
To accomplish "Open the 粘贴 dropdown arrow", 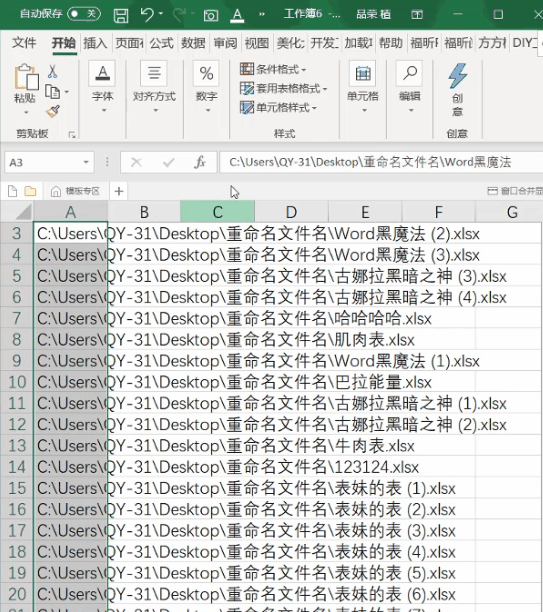I will pos(26,112).
